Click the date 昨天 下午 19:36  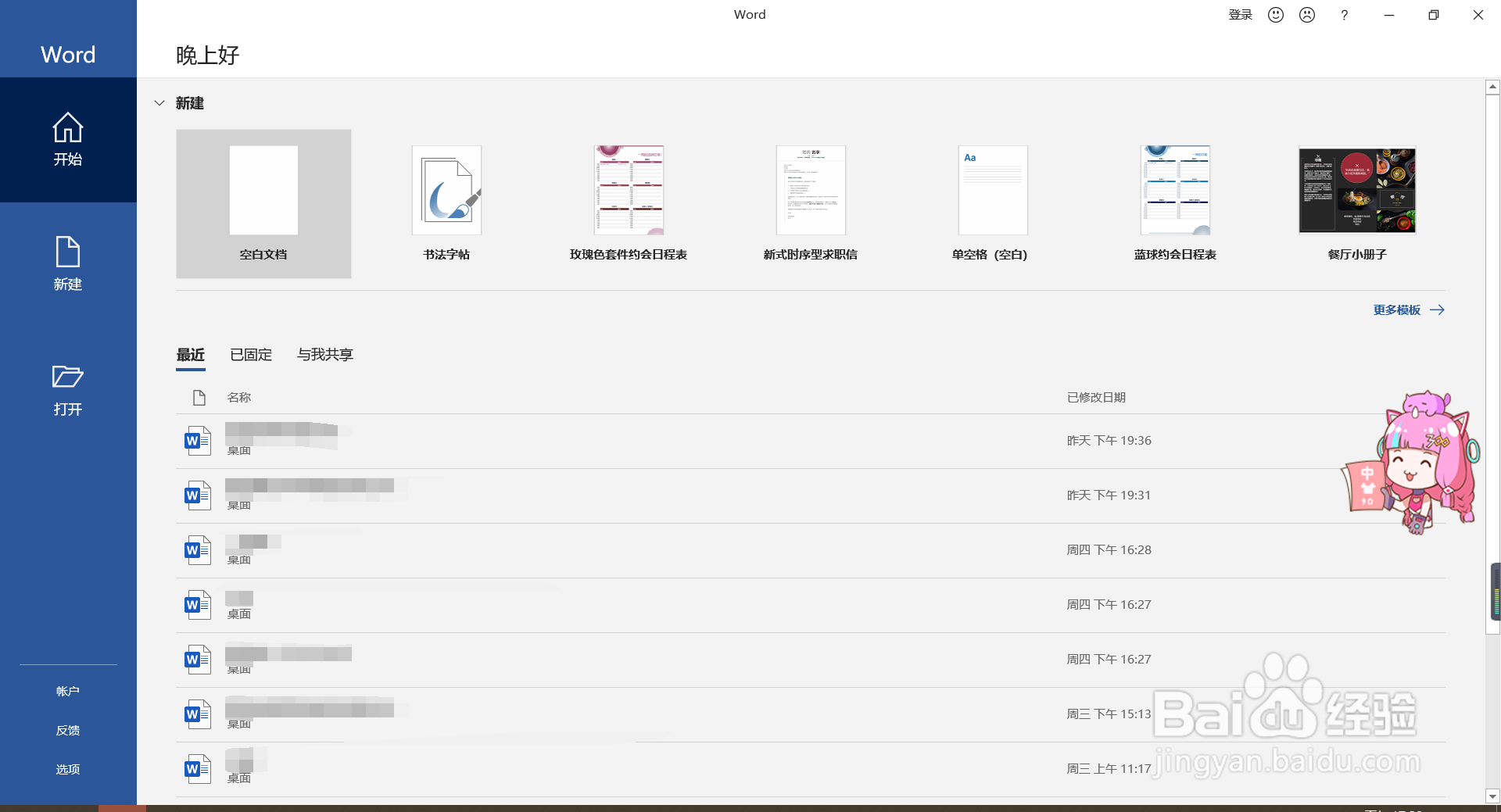(1109, 441)
